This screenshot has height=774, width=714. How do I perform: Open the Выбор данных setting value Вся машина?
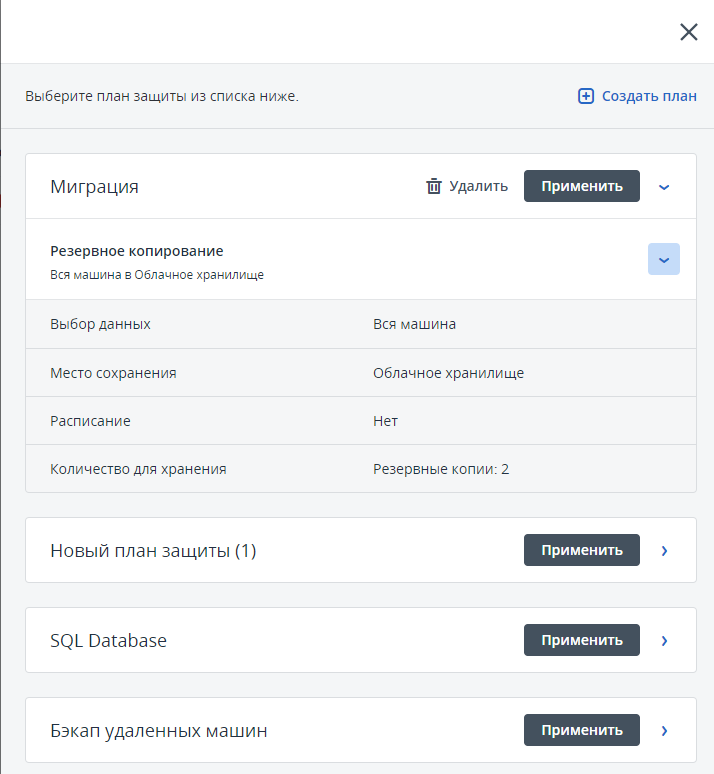tap(414, 324)
